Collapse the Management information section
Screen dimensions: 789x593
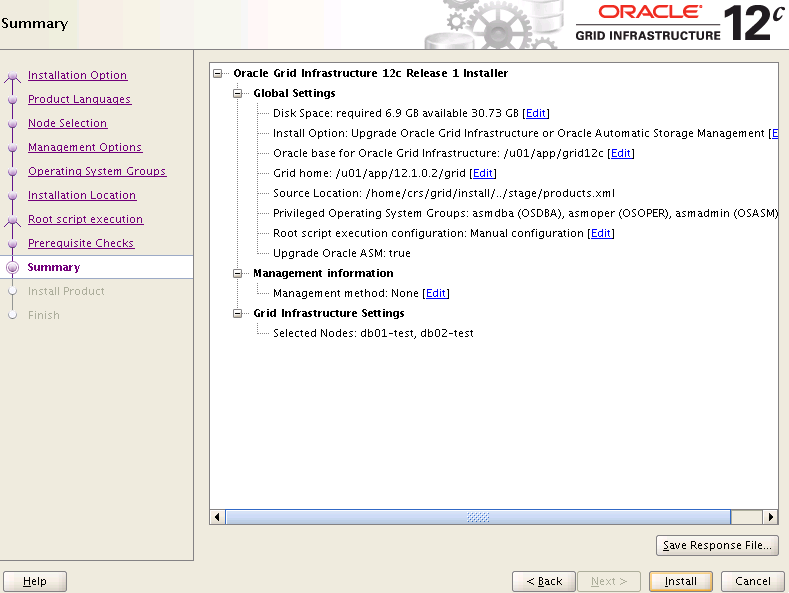[x=238, y=273]
